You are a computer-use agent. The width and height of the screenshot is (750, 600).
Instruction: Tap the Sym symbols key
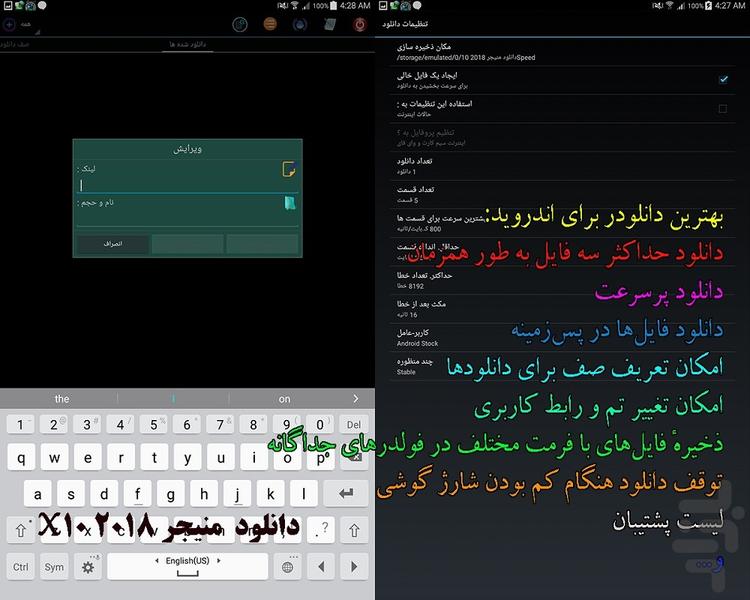click(54, 567)
